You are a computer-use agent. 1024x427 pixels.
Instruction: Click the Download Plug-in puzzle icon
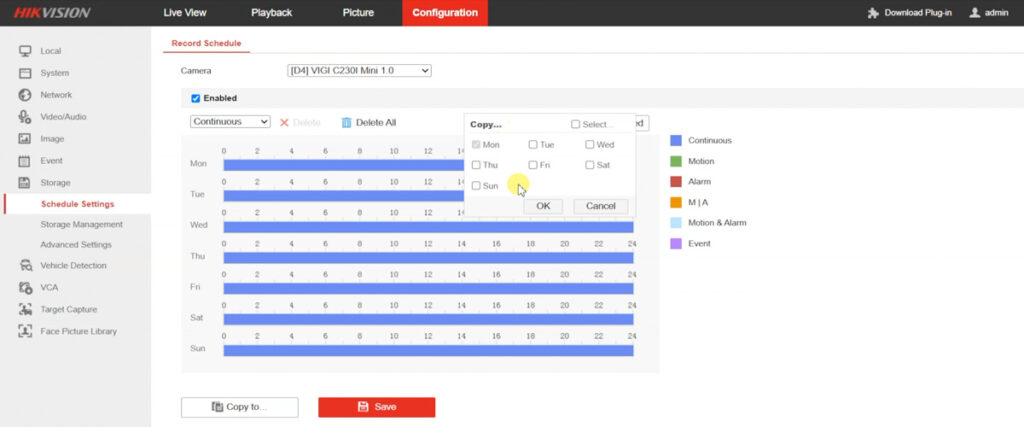point(874,13)
